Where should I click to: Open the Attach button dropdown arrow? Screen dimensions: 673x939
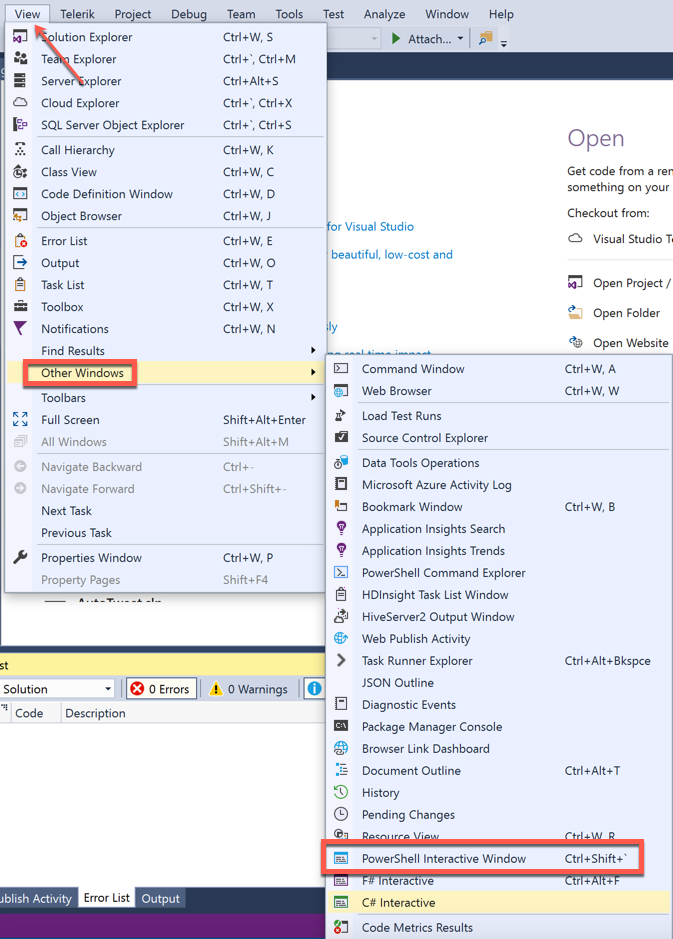(x=460, y=38)
